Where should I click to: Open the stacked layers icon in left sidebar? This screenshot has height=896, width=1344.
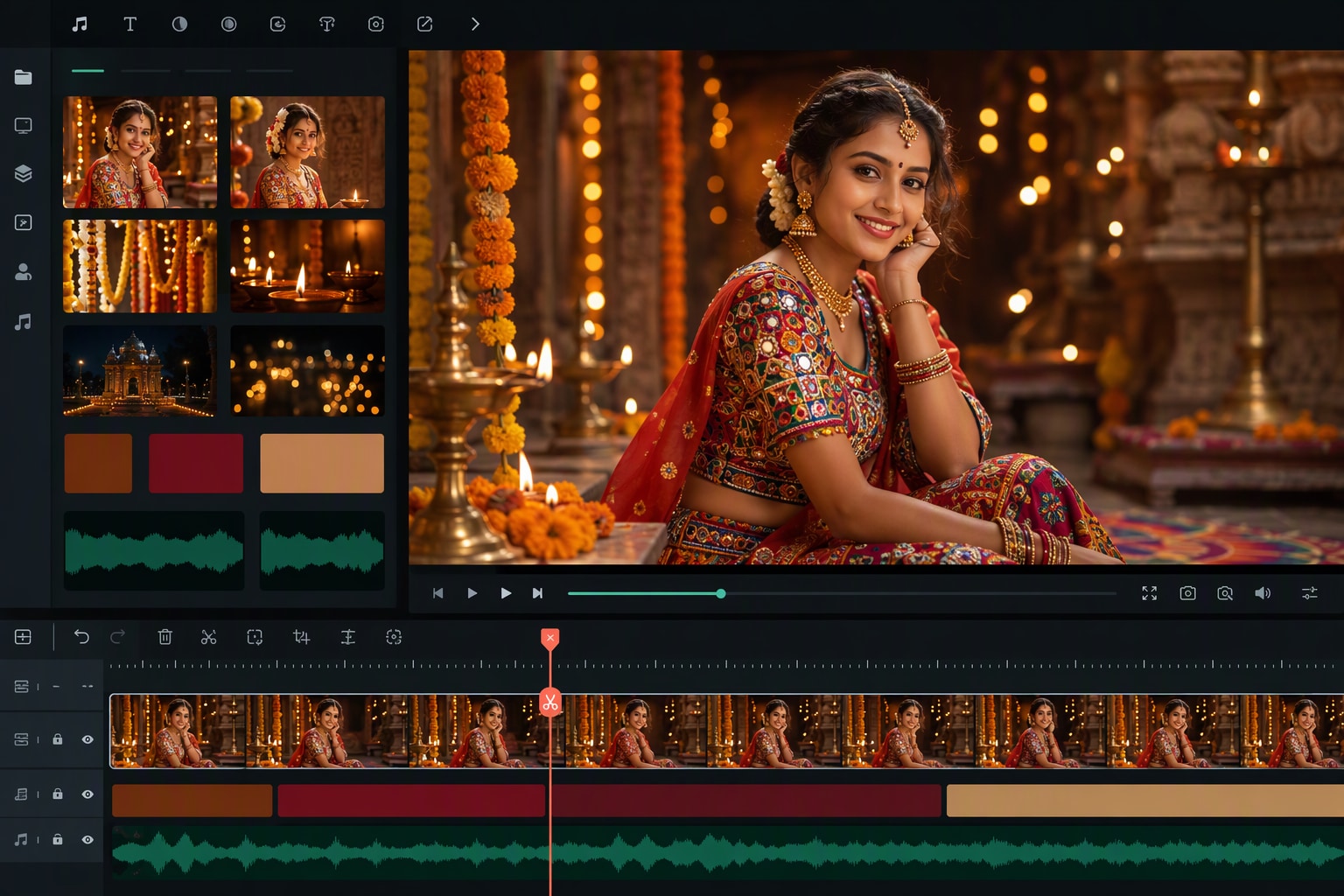pyautogui.click(x=24, y=173)
